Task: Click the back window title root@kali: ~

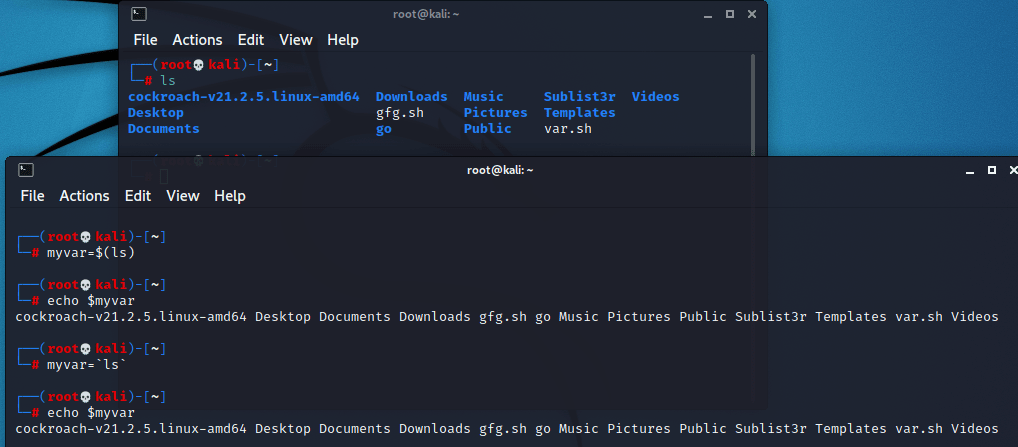Action: pyautogui.click(x=426, y=14)
